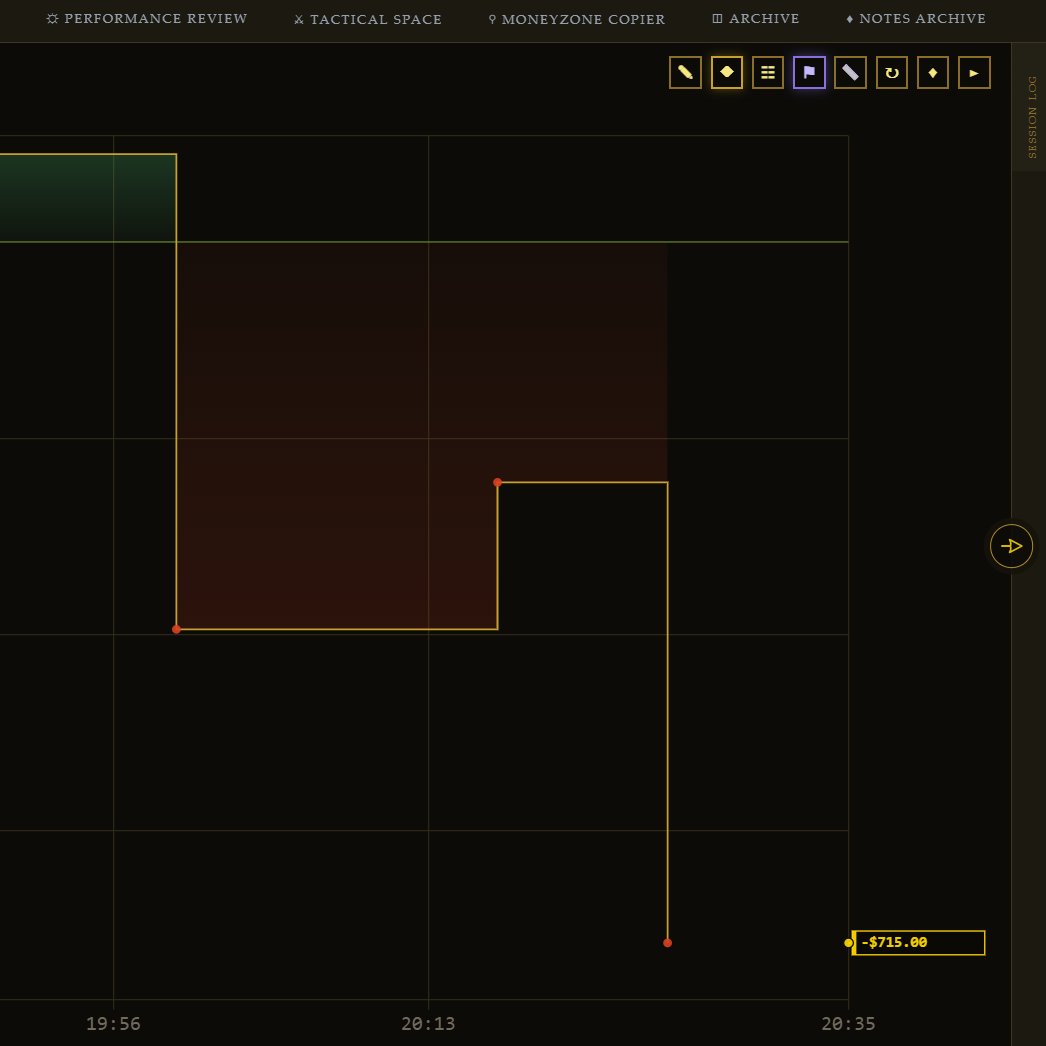This screenshot has height=1046, width=1046.
Task: Toggle the purple flag tool
Action: 809,73
